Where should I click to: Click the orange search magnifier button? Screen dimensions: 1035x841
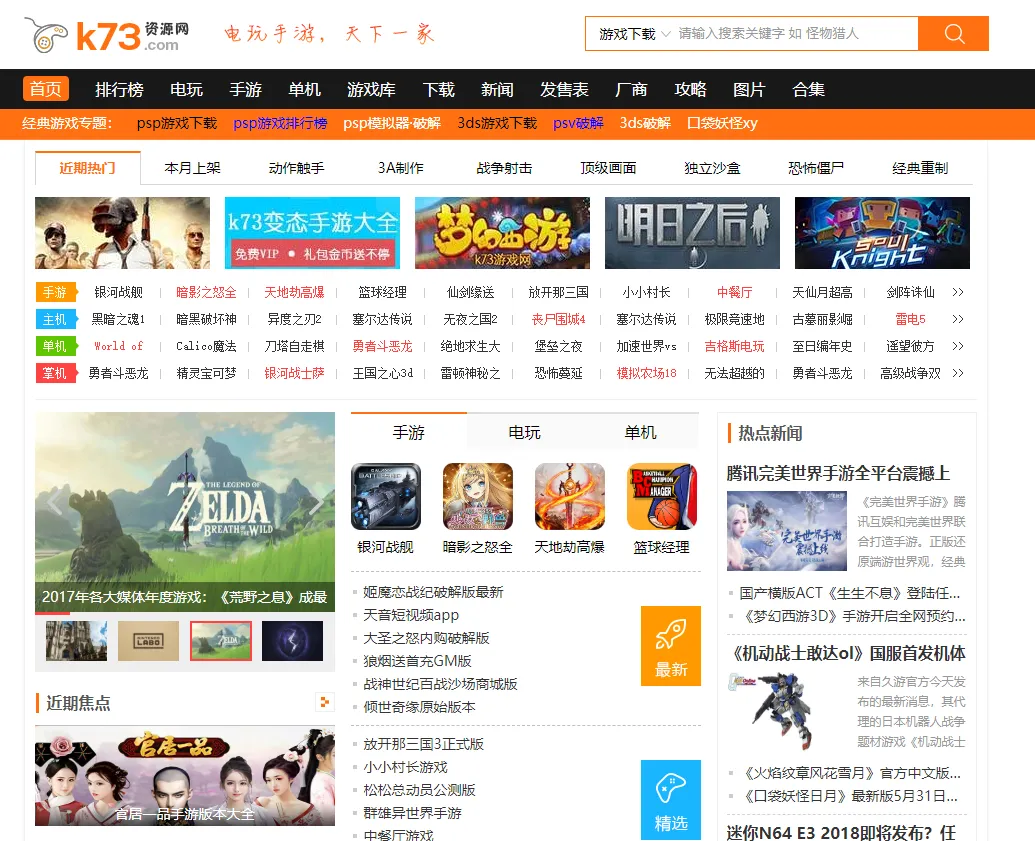953,33
